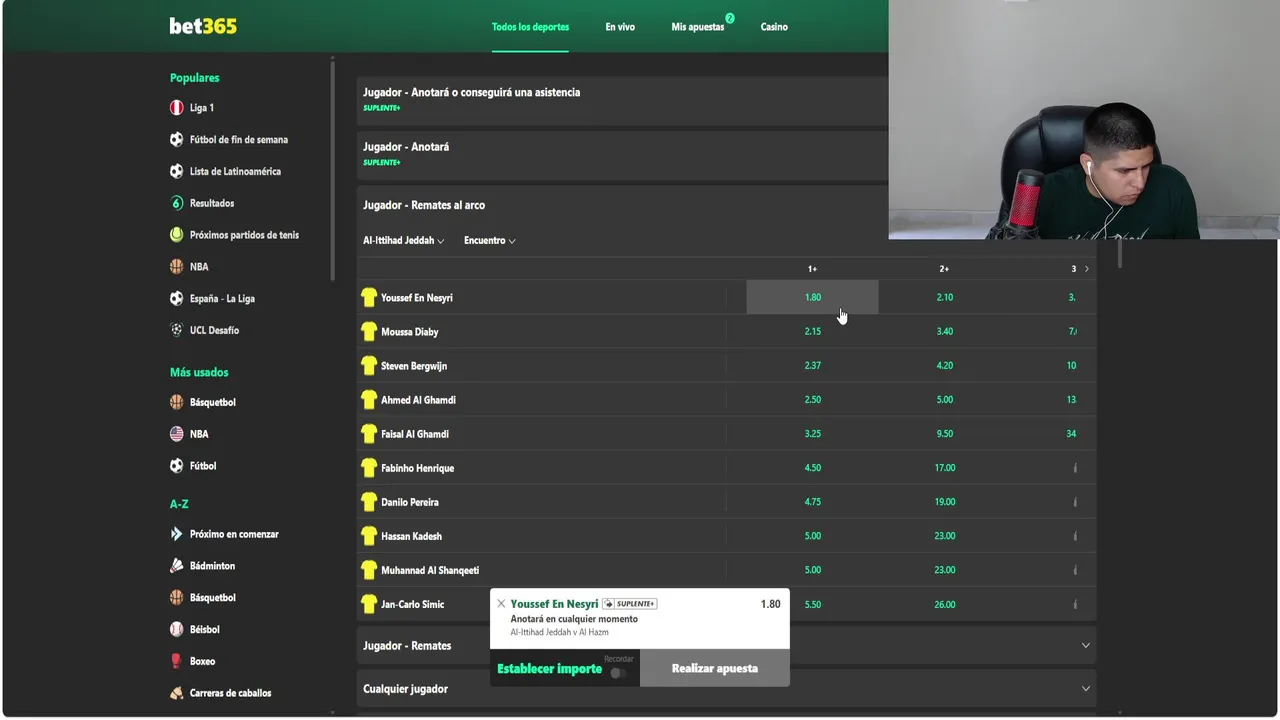Click the Béisbol ball icon

coord(177,630)
